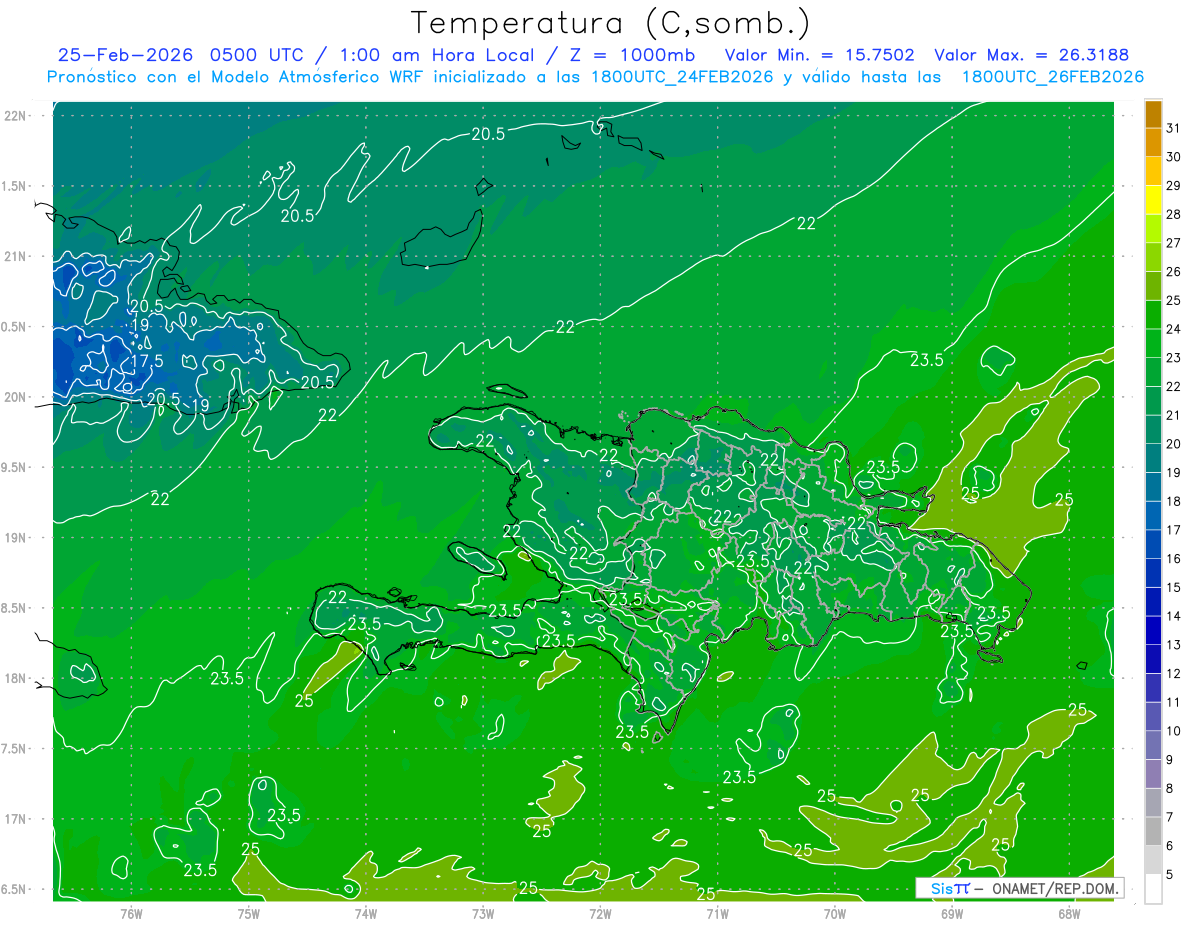
Task: Click 'Valor Max. = 26.3188' readout
Action: [1032, 55]
